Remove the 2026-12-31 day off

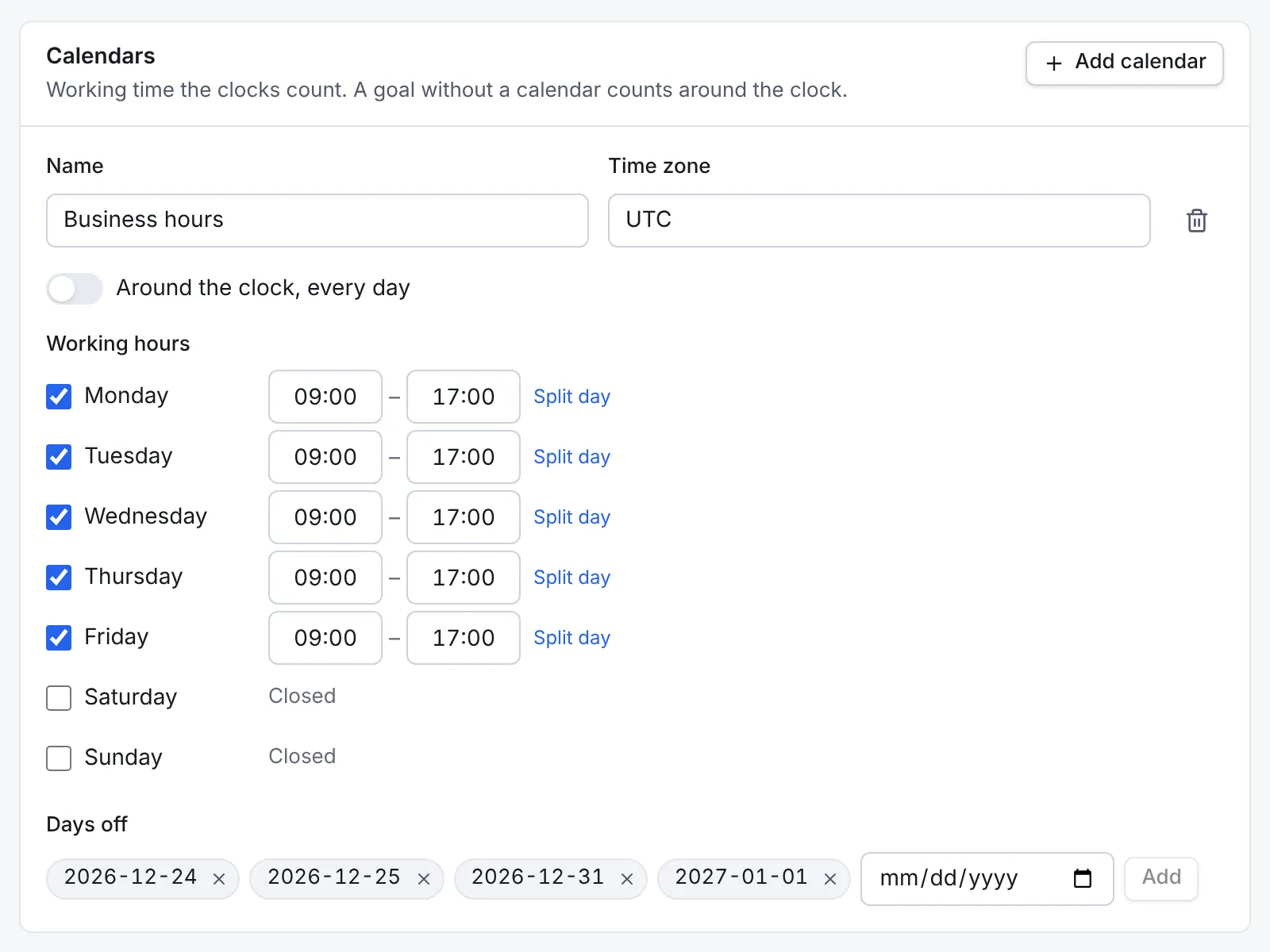point(626,878)
